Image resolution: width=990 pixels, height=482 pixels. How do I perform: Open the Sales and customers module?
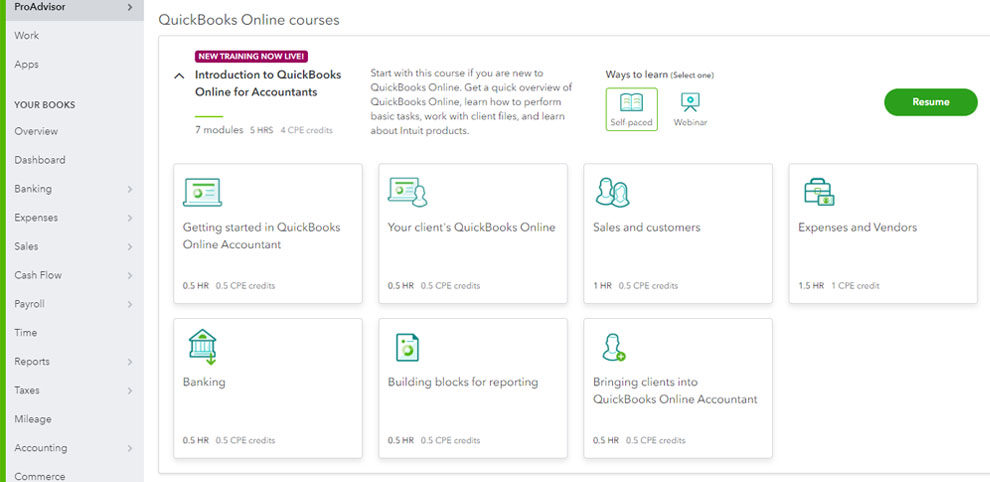(x=647, y=227)
